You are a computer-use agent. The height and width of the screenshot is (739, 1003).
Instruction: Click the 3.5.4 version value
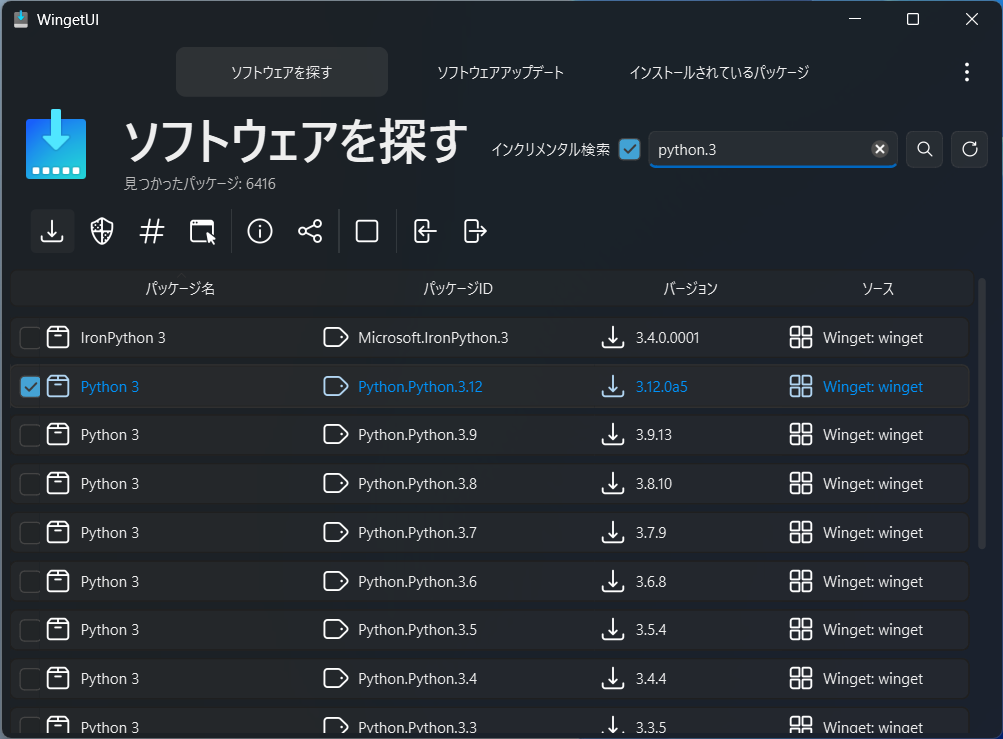(x=651, y=630)
